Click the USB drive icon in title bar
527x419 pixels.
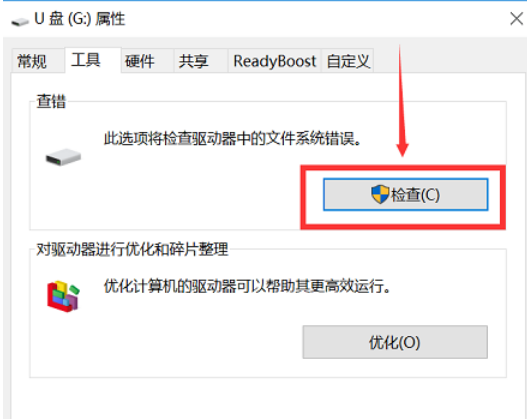(x=19, y=22)
